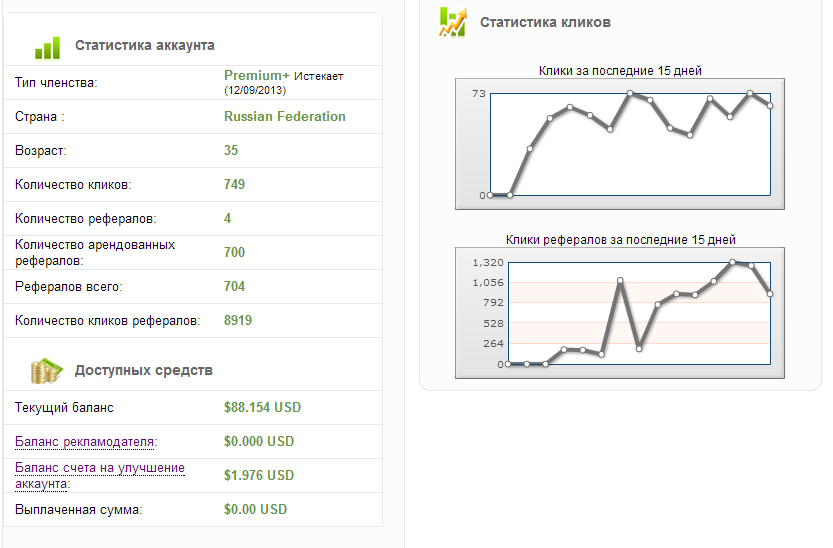This screenshot has height=548, width=833.
Task: Click the chart icon beside Статистика кликов
Action: click(453, 22)
